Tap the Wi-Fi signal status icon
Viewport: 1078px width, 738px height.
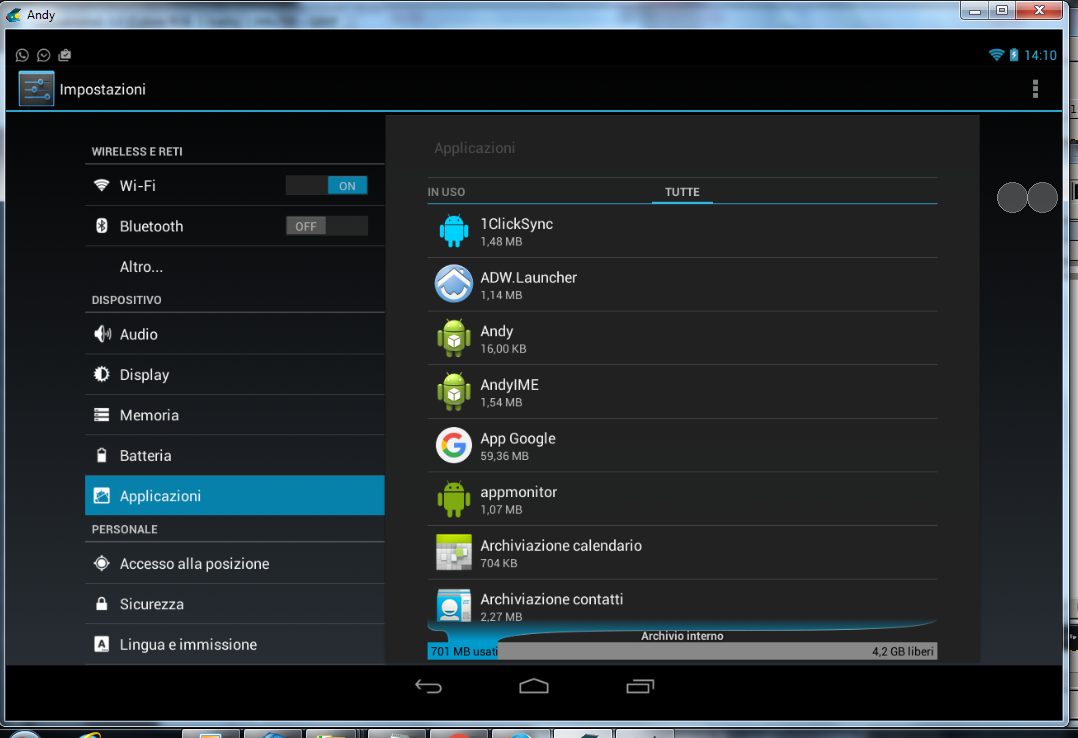click(996, 55)
